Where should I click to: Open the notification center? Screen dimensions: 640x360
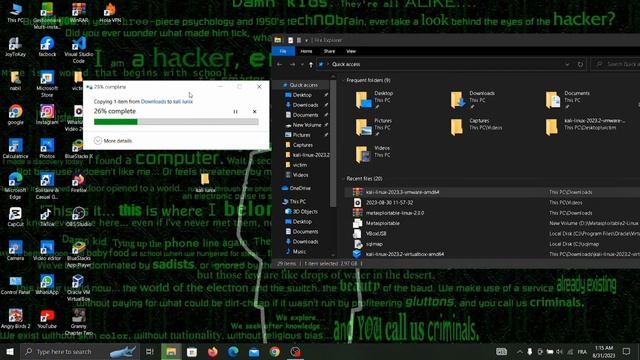point(627,351)
